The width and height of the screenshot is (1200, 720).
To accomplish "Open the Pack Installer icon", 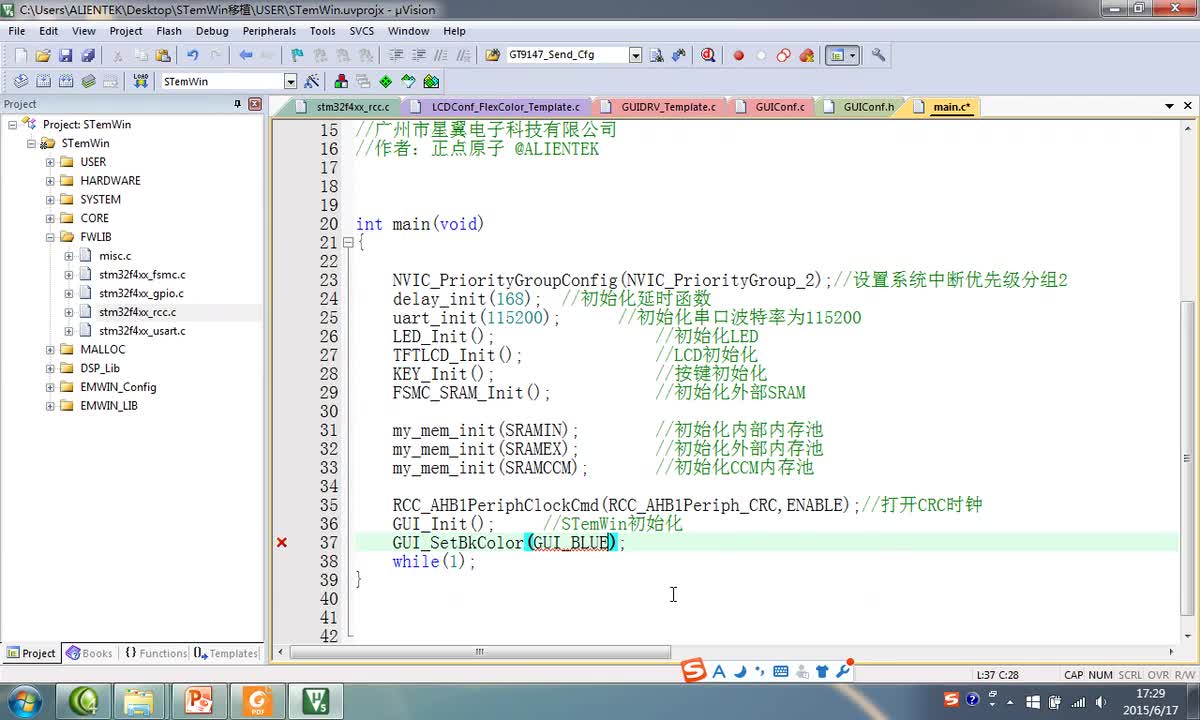I will pos(431,81).
